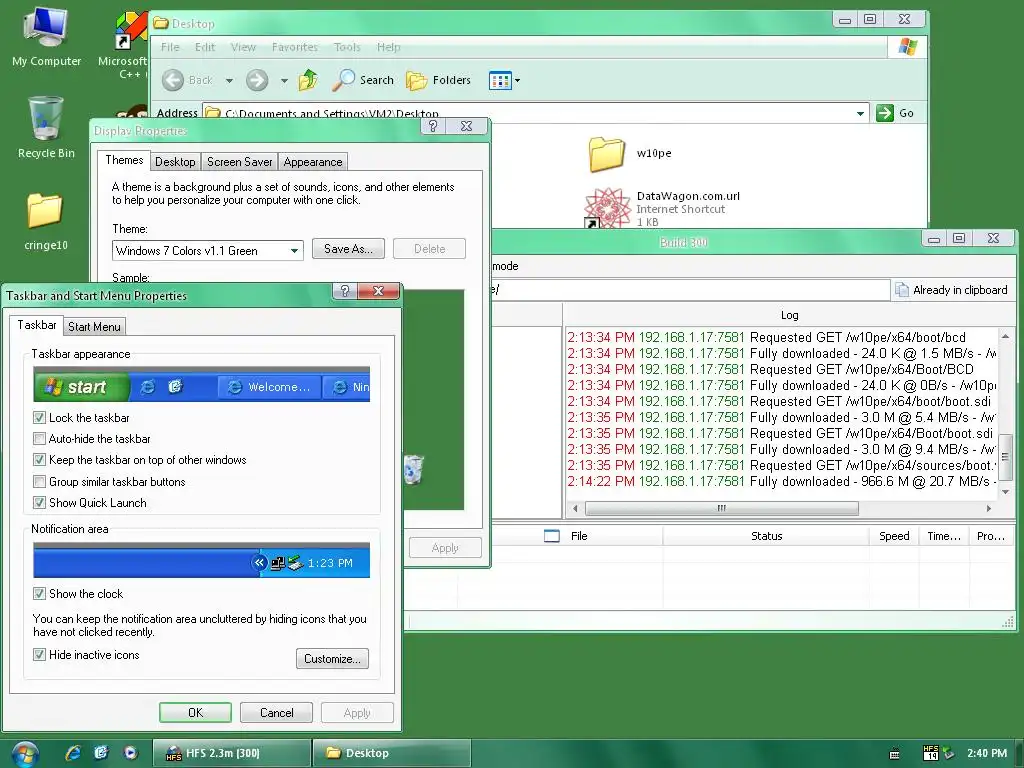Open the Help menu in Explorer

(389, 47)
